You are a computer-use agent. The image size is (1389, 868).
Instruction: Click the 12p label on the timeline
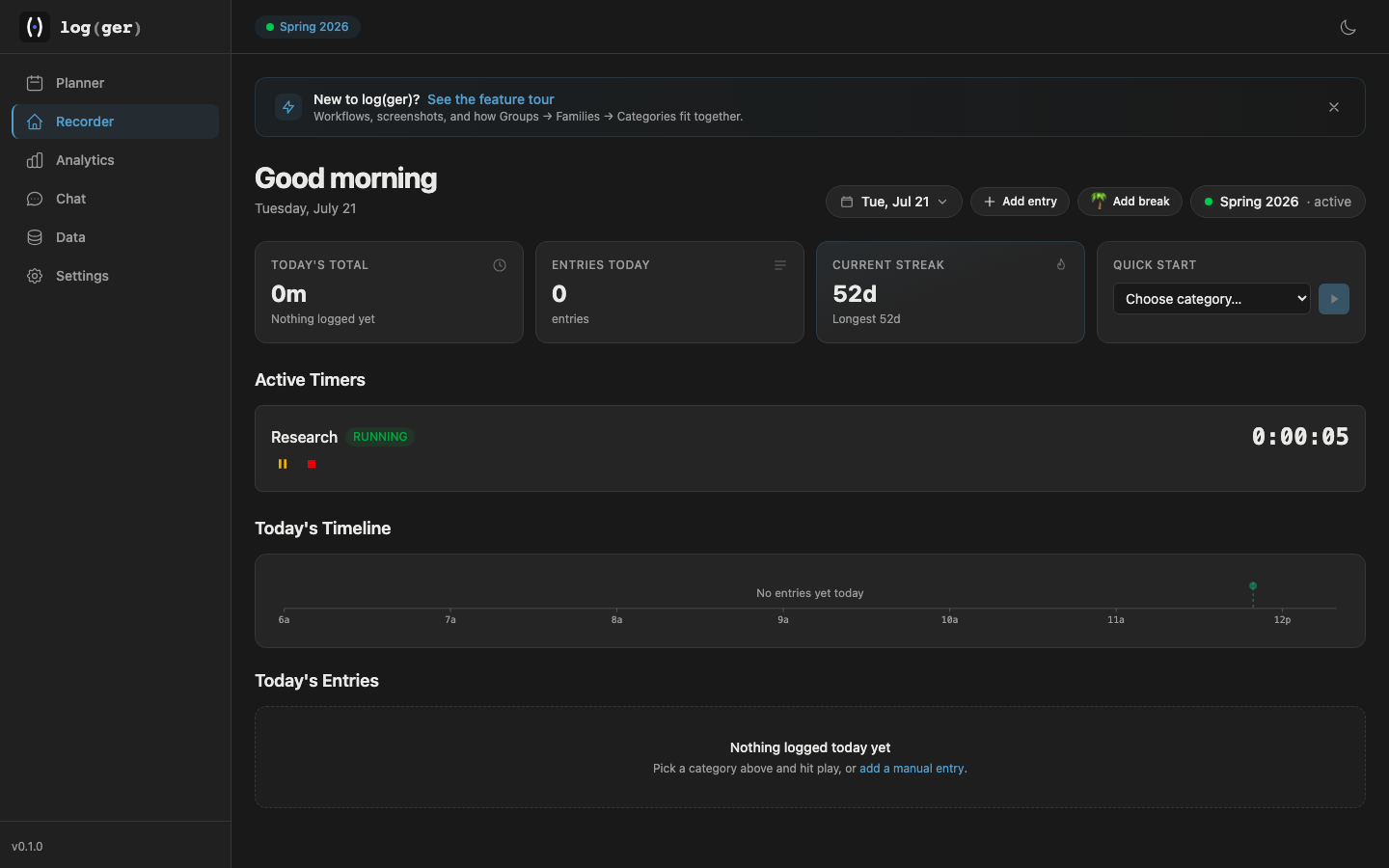tap(1282, 620)
